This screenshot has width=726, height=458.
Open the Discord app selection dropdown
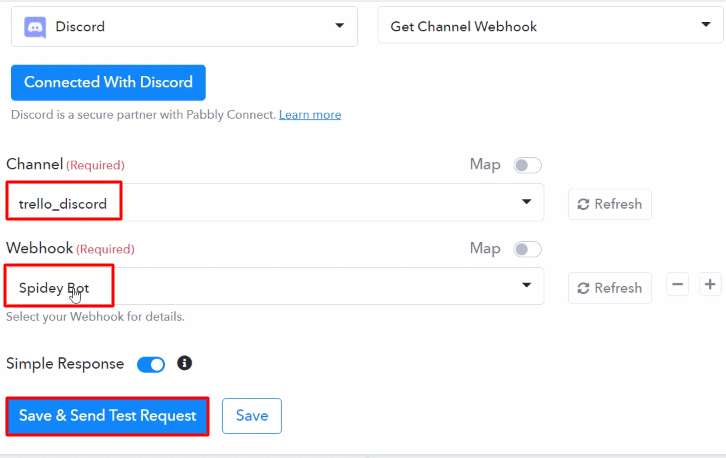pyautogui.click(x=184, y=26)
